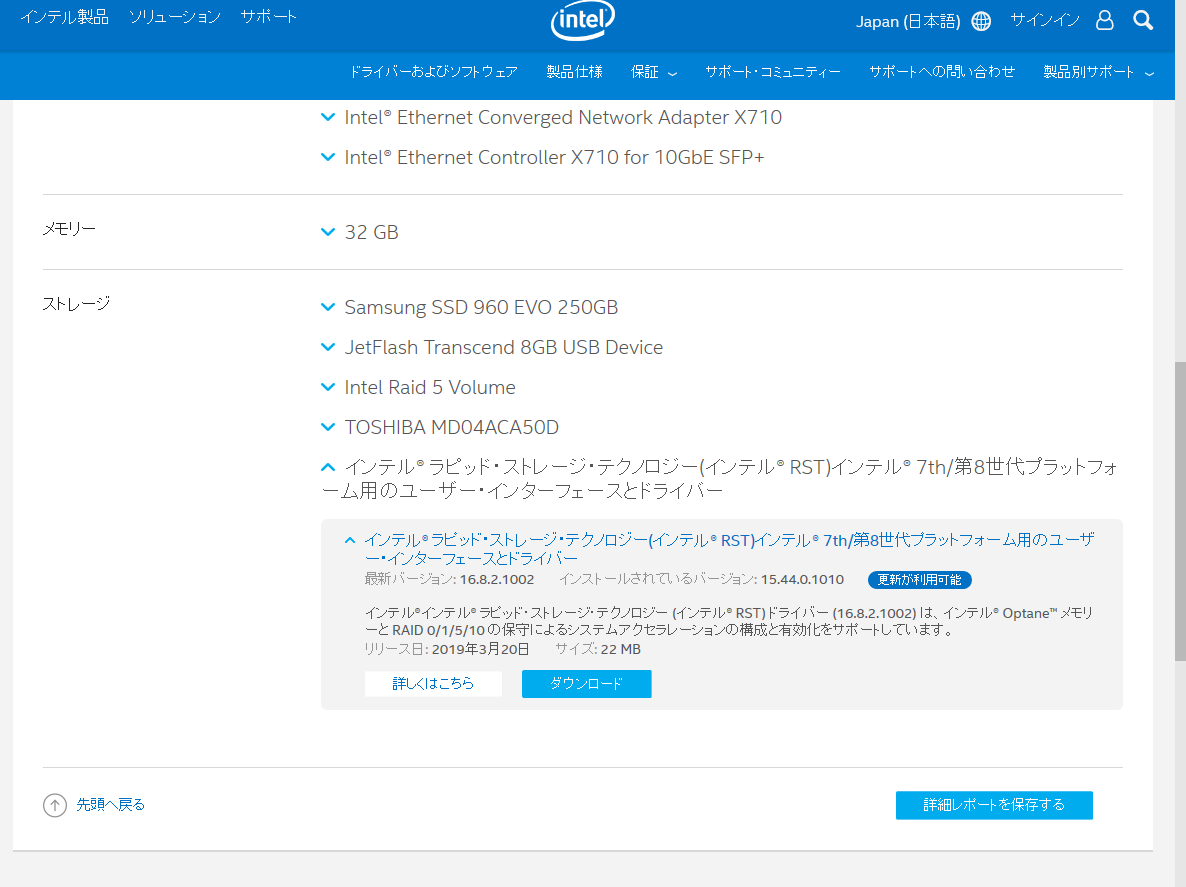The height and width of the screenshot is (887, 1186).
Task: Open 製品仕様 nav item
Action: coord(574,72)
